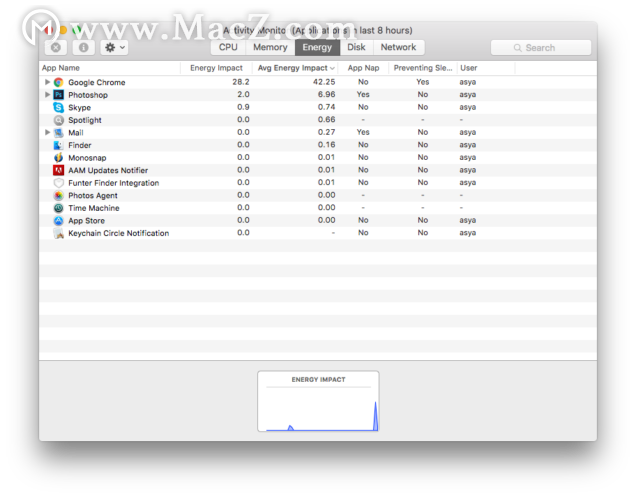Click the App Store icon
Image resolution: width=636 pixels, height=497 pixels.
click(59, 221)
